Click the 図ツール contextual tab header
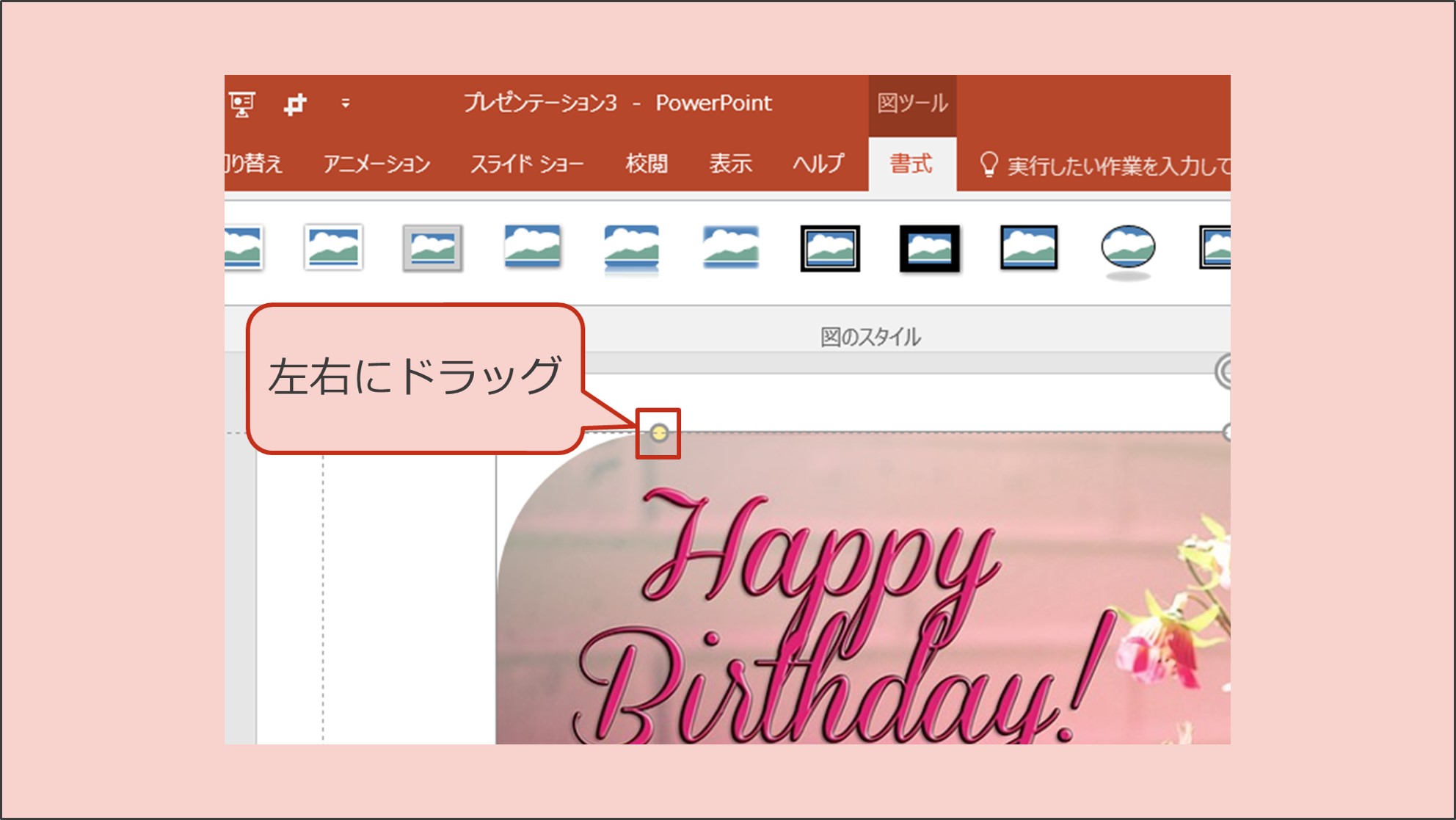Image resolution: width=1456 pixels, height=820 pixels. tap(912, 104)
